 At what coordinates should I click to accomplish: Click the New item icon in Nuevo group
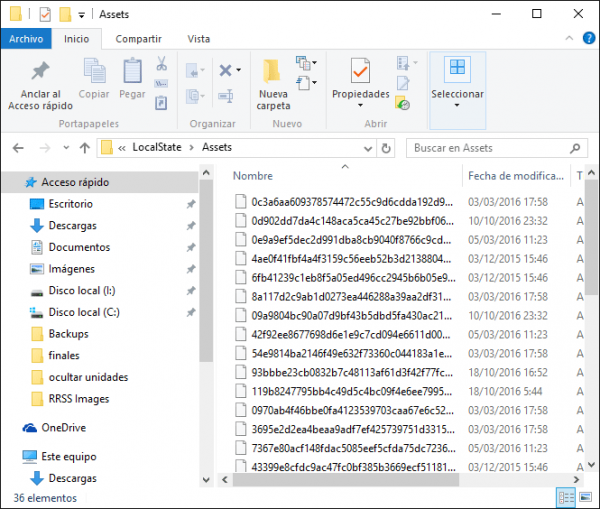coord(306,63)
